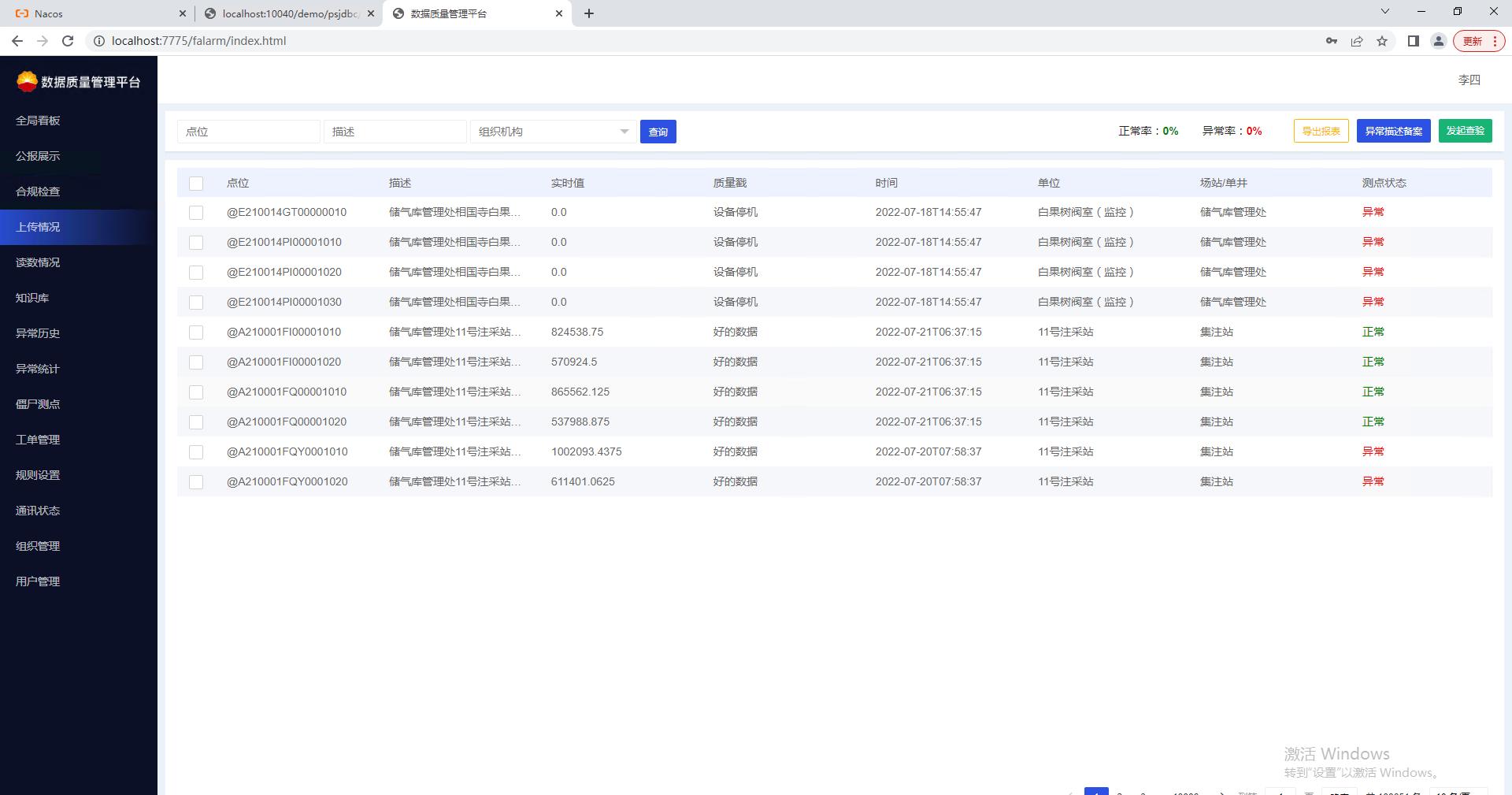Check the row for @E210014GT00000010
Image resolution: width=1512 pixels, height=795 pixels.
(x=196, y=213)
